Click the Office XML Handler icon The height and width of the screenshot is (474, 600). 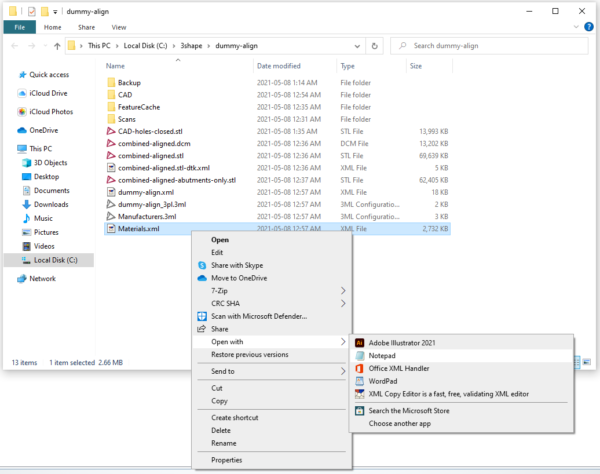click(359, 369)
